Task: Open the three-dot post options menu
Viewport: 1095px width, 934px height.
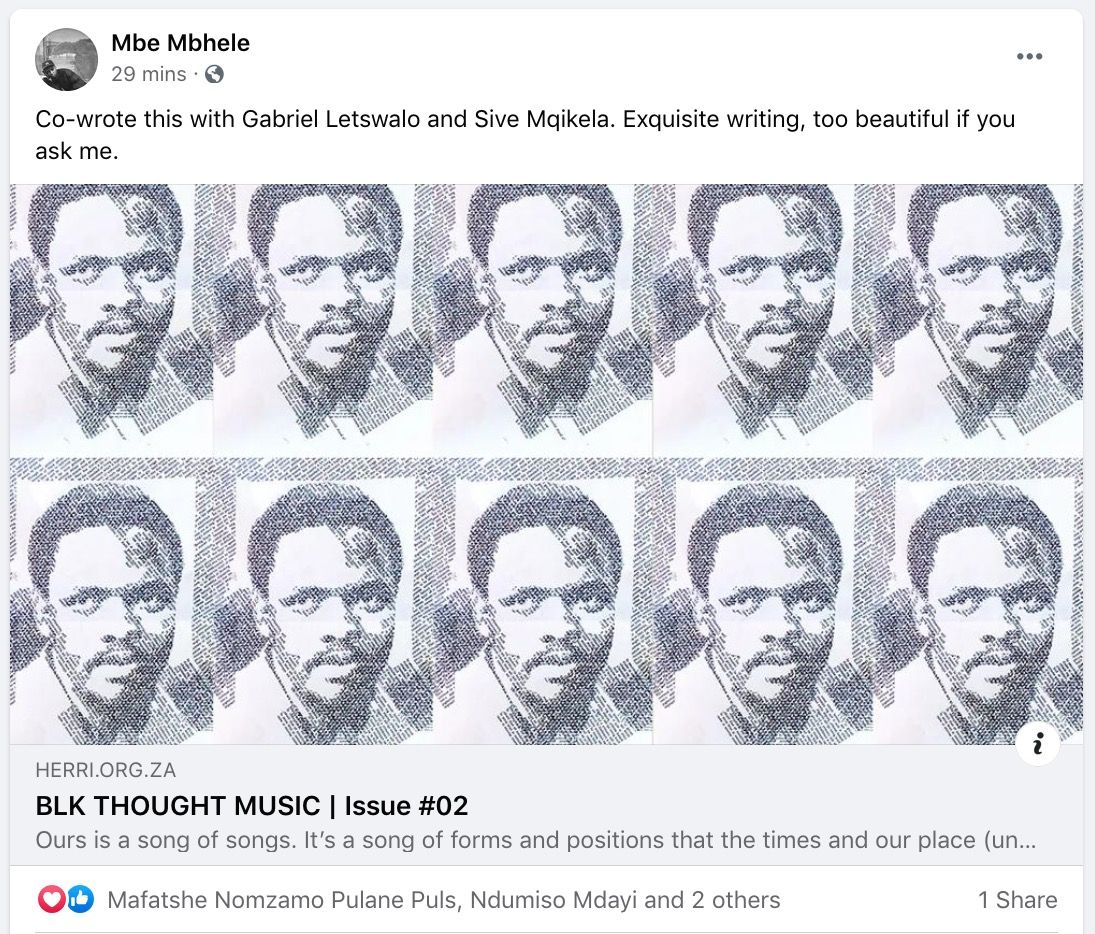Action: click(x=1029, y=57)
